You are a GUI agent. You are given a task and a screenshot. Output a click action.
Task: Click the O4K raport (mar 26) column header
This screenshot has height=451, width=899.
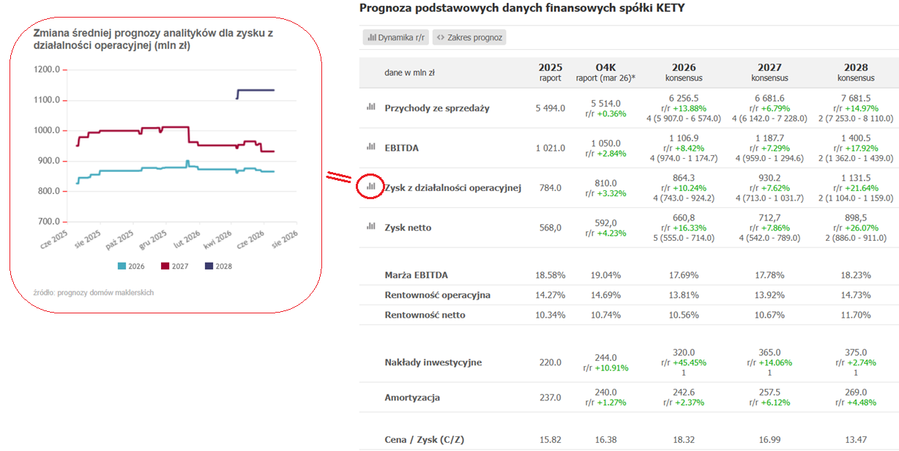(x=605, y=73)
